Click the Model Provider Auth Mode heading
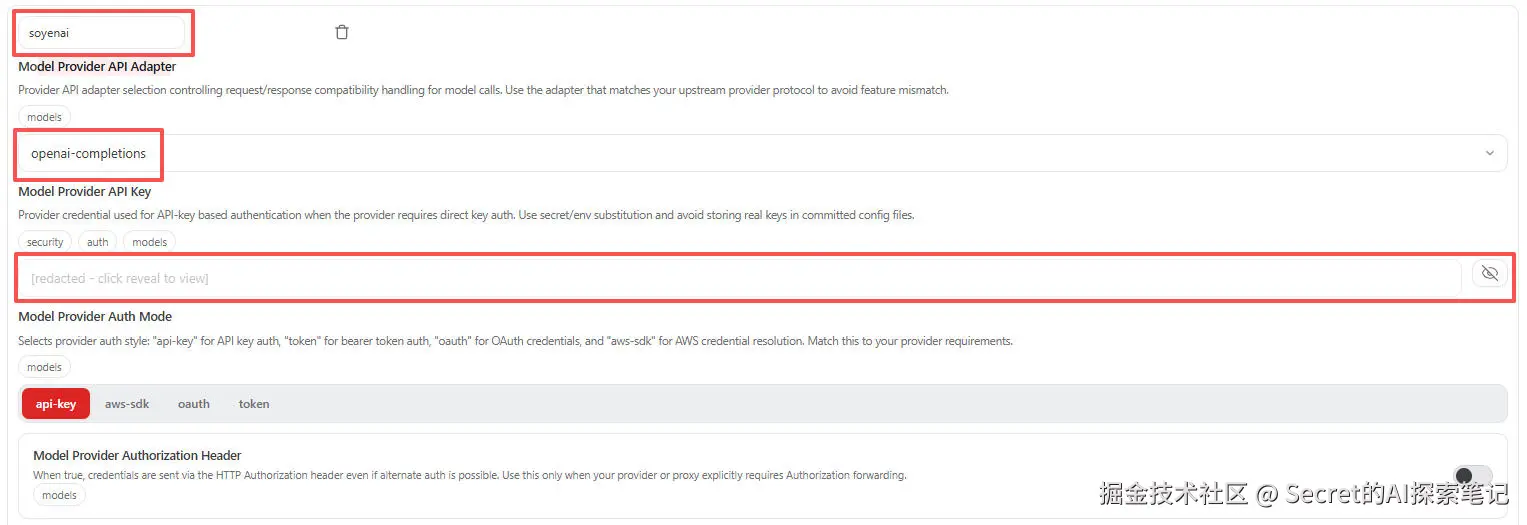Image resolution: width=1527 pixels, height=525 pixels. click(95, 316)
